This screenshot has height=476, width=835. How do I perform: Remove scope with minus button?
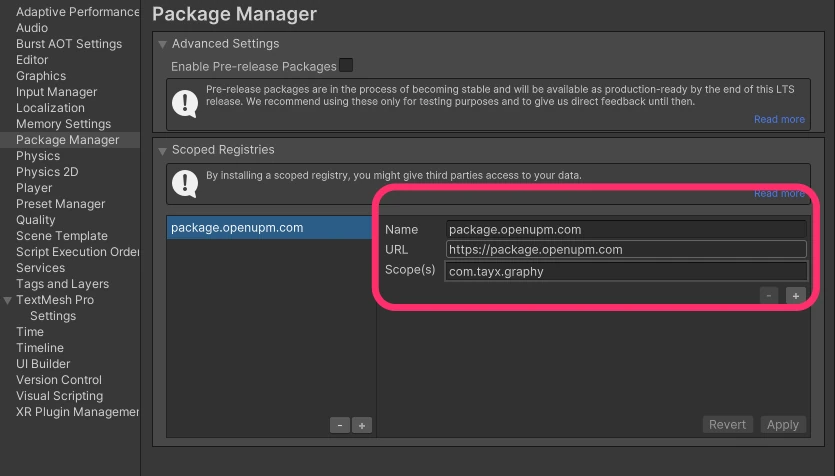click(769, 296)
